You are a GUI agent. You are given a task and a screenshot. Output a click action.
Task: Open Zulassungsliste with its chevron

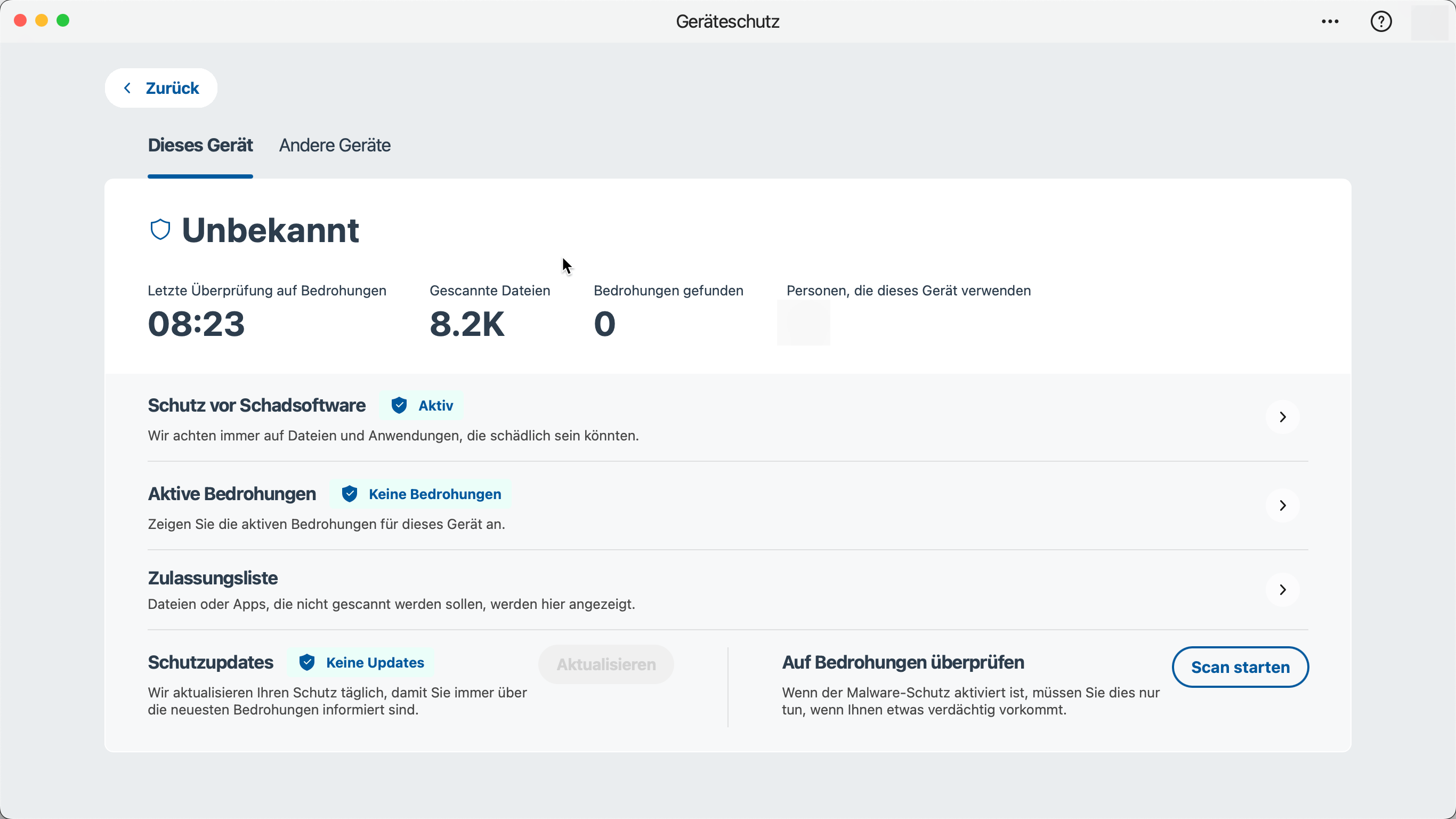[x=1282, y=590]
